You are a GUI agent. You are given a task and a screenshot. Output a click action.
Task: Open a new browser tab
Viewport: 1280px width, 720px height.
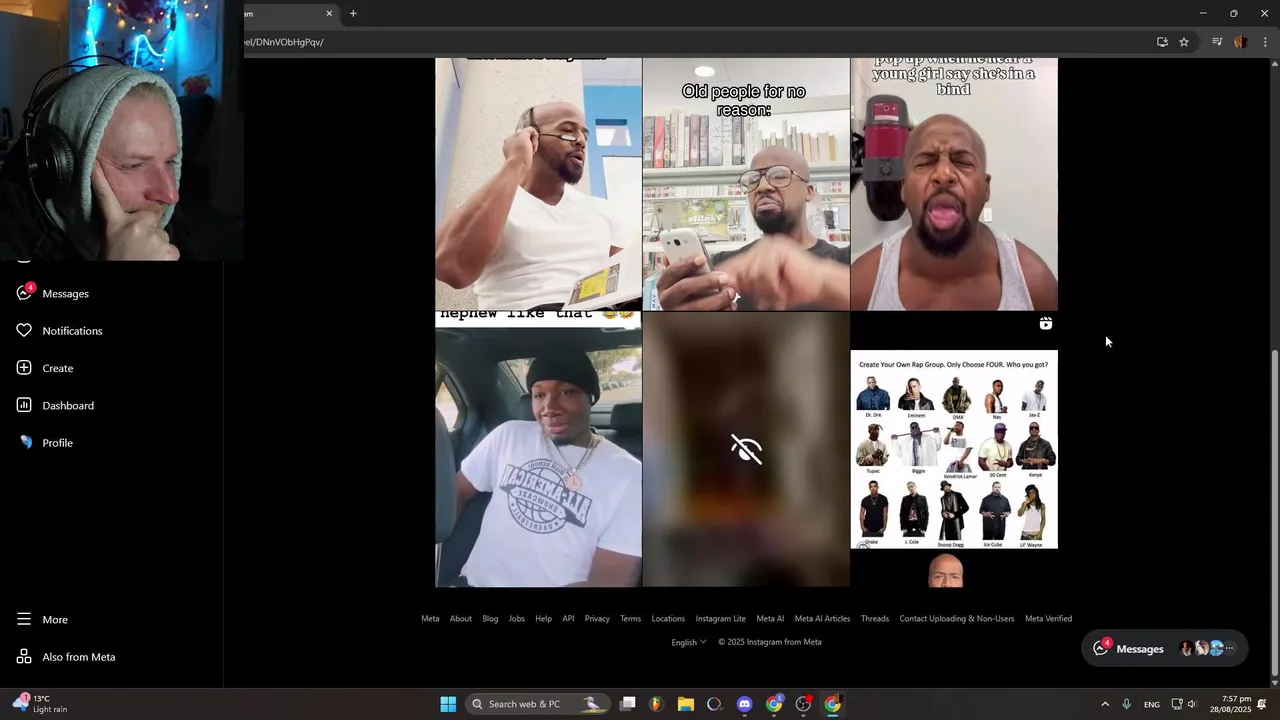pyautogui.click(x=353, y=14)
